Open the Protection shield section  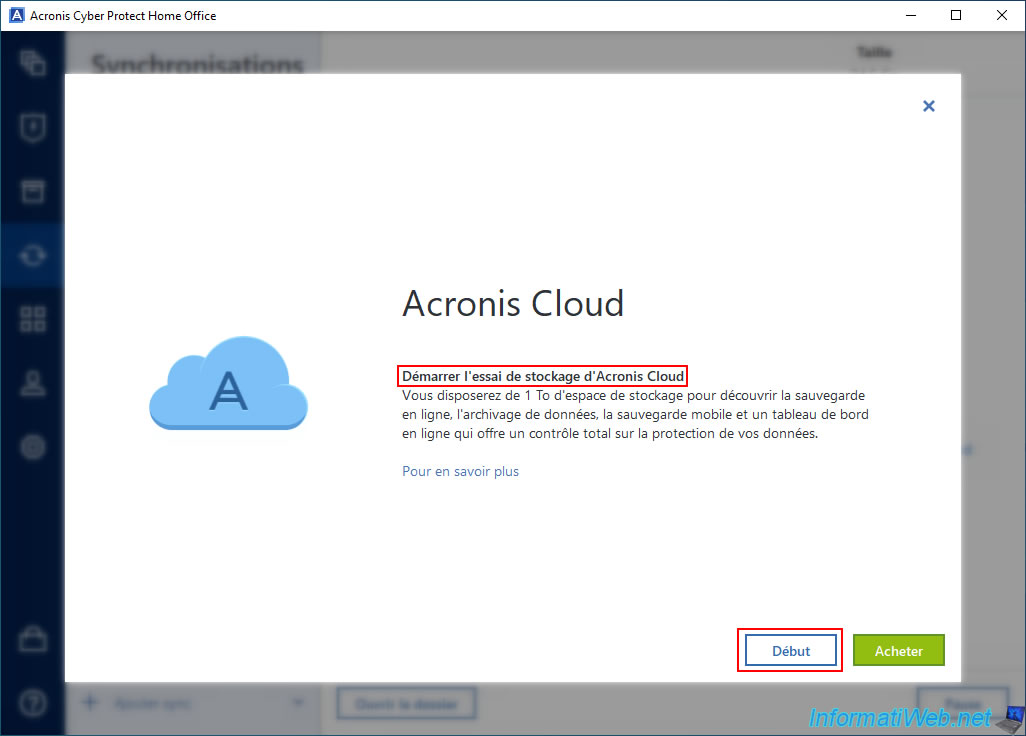coord(32,128)
